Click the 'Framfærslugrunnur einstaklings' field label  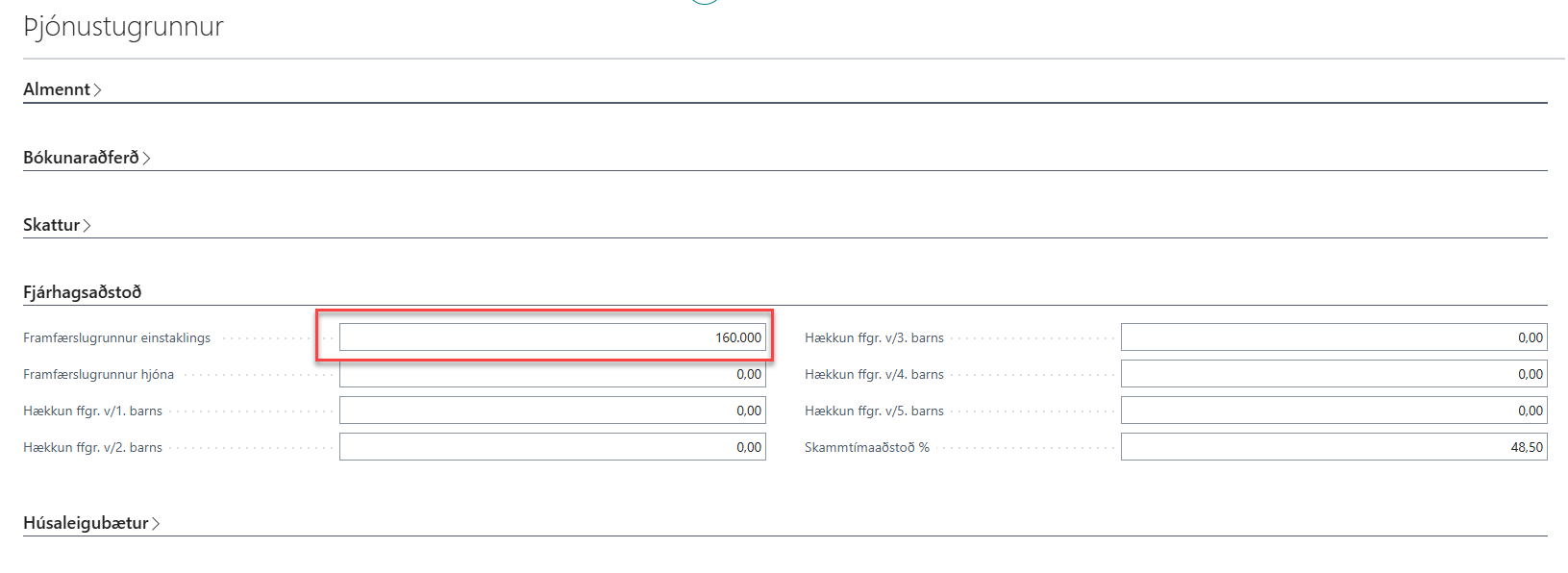coord(116,337)
